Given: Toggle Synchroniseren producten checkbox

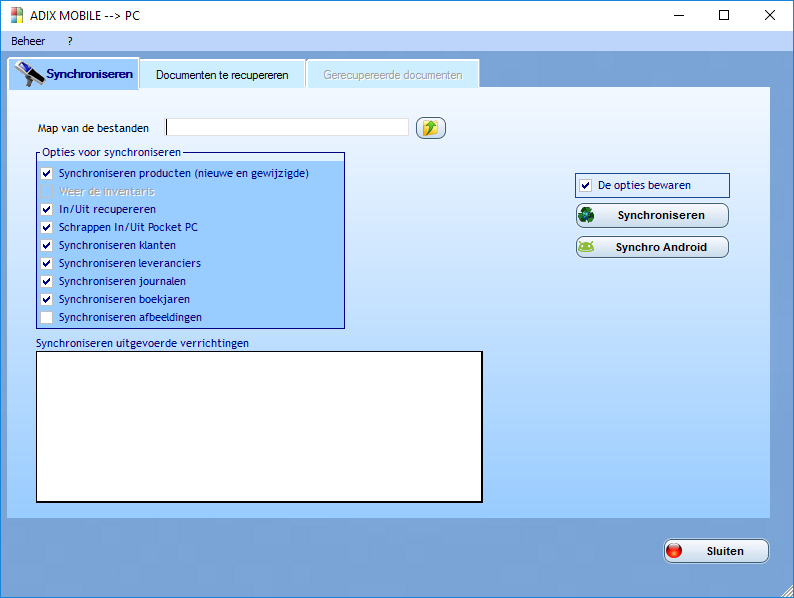Looking at the screenshot, I should point(47,174).
